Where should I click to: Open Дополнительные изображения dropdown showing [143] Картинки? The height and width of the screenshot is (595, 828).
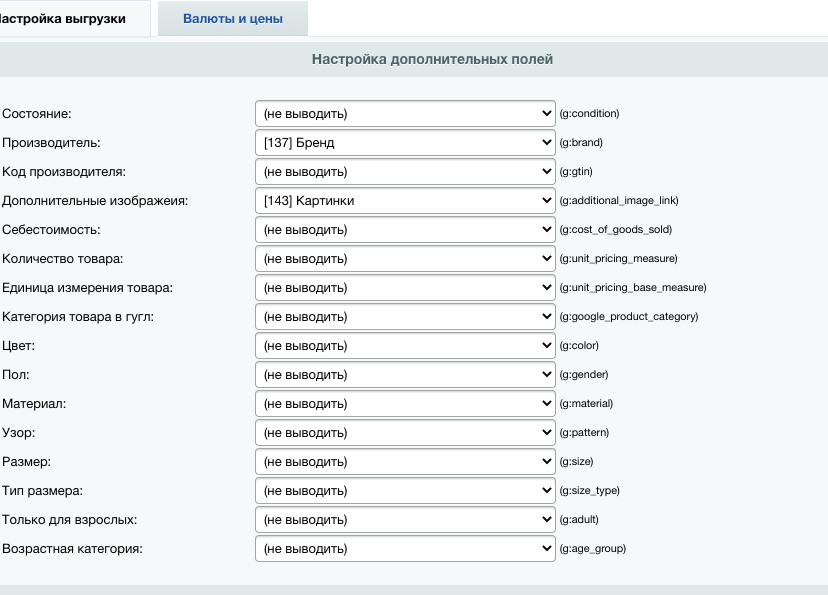coord(405,201)
